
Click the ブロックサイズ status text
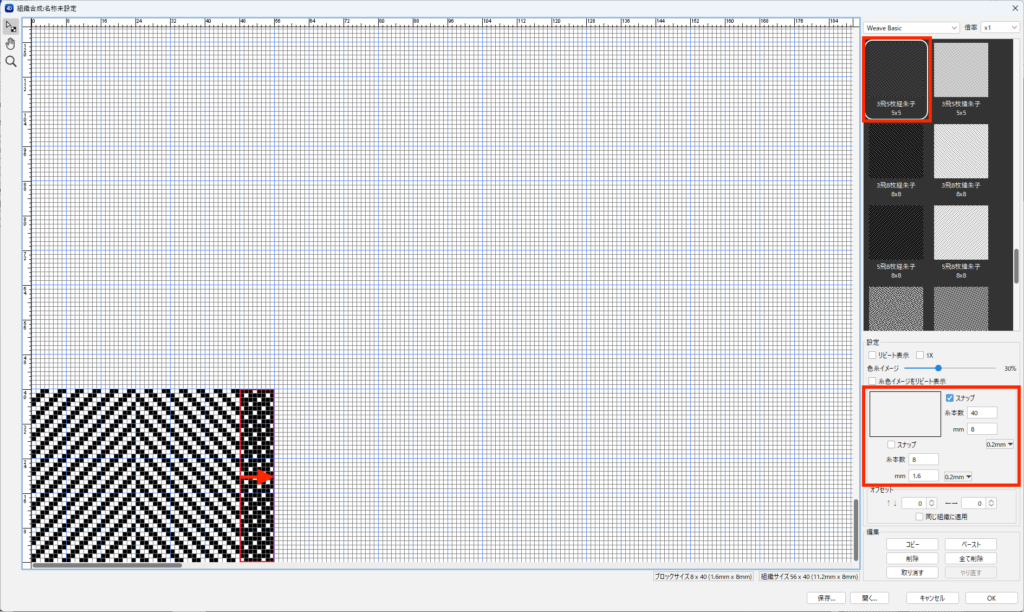click(x=703, y=577)
